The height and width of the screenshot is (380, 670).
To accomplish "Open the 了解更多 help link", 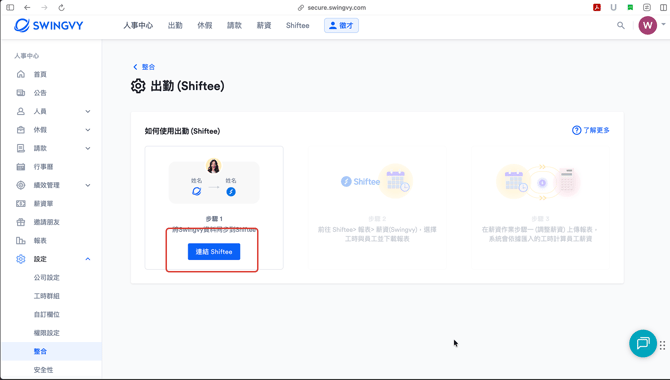I will point(591,130).
